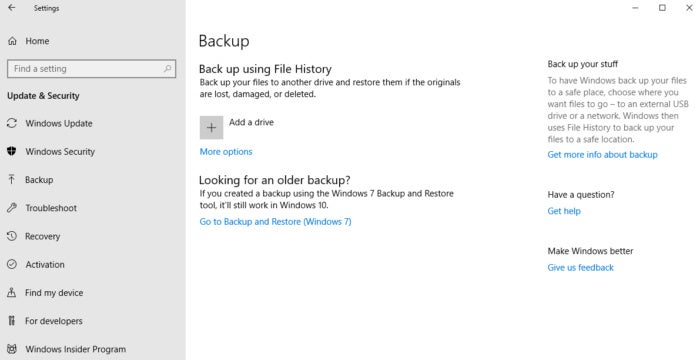This screenshot has height=360, width=700.
Task: Click the Windows Security shield icon
Action: click(12, 151)
